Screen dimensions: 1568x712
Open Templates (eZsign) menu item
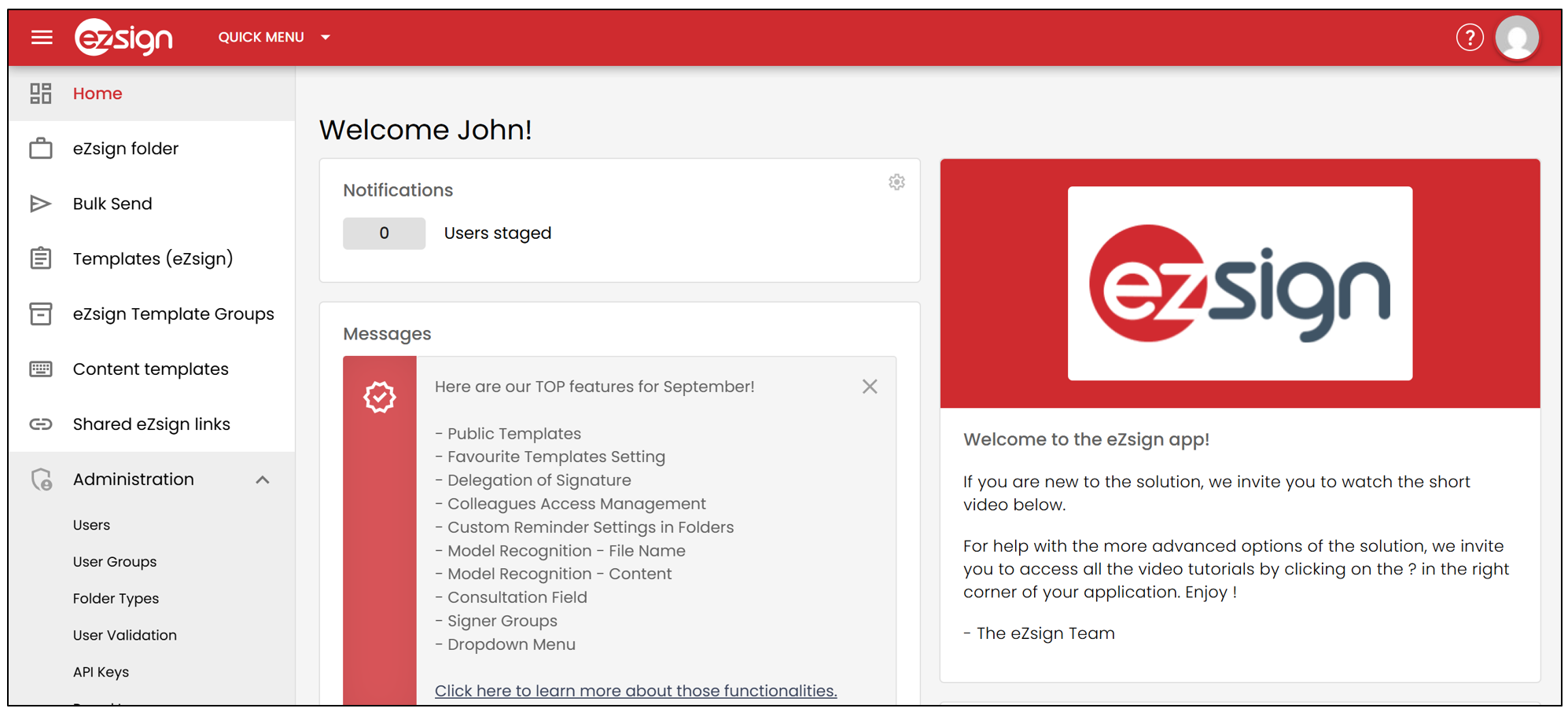click(153, 259)
